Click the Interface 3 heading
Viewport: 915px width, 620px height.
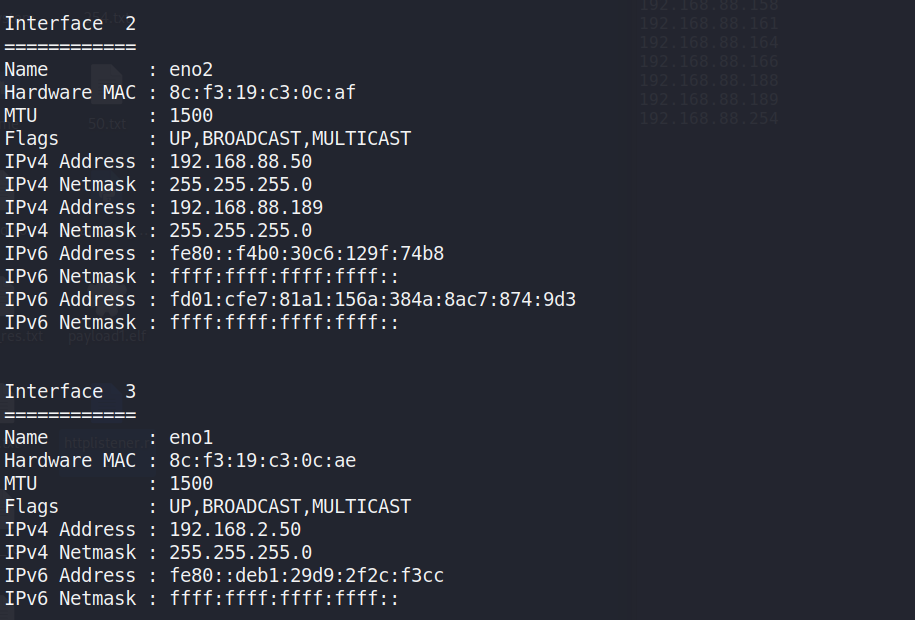click(70, 391)
